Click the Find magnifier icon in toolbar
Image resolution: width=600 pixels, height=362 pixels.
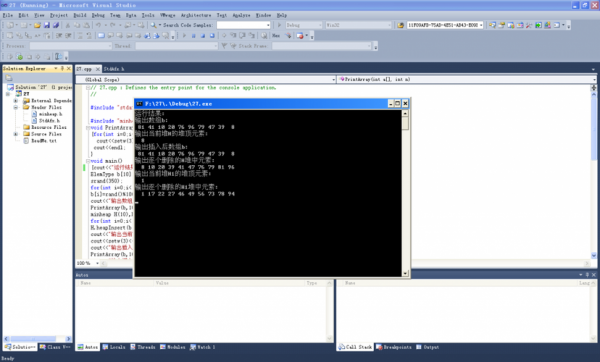point(153,25)
